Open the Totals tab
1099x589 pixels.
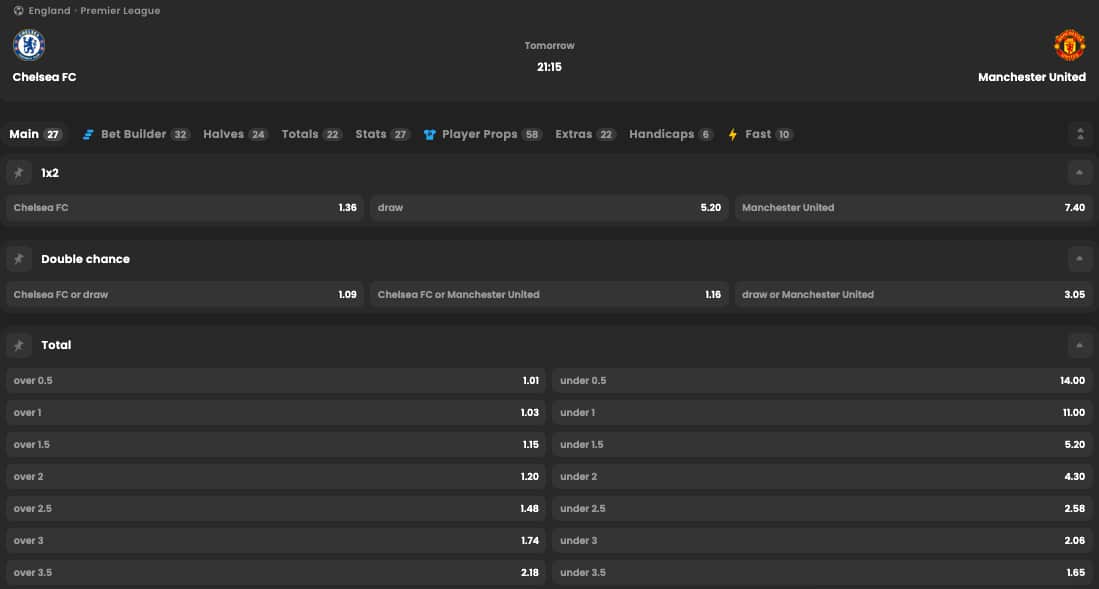click(x=312, y=134)
